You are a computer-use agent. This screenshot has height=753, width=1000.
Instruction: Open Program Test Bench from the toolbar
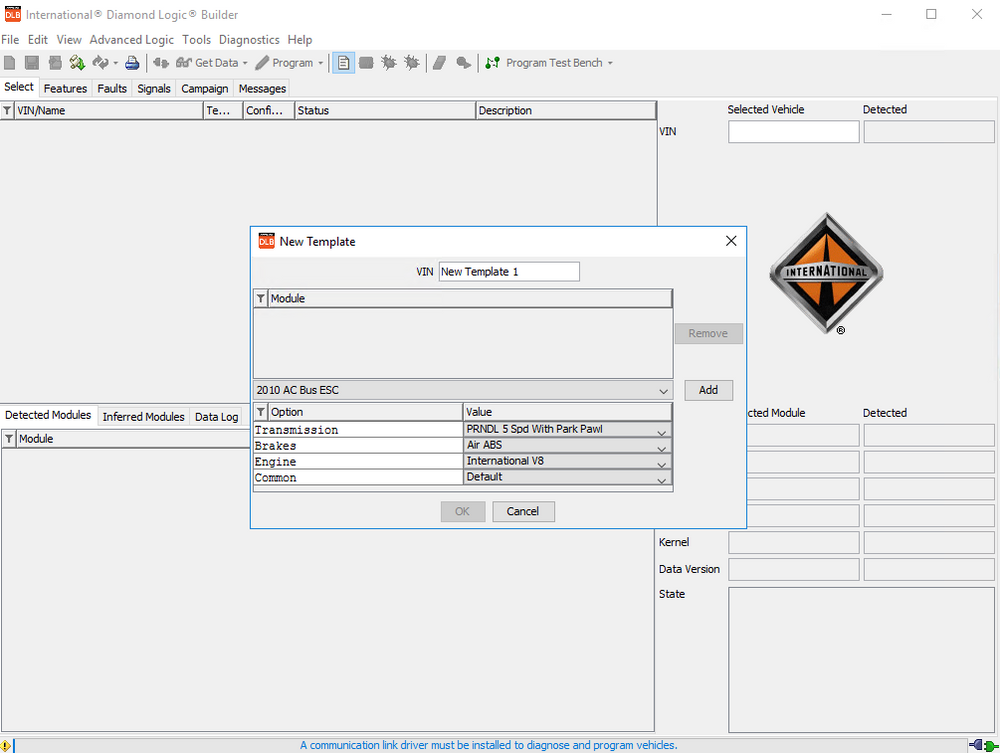click(x=548, y=62)
